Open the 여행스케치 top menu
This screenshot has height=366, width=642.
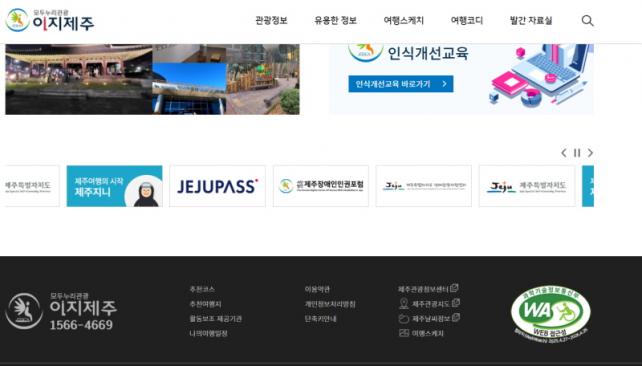coord(404,20)
